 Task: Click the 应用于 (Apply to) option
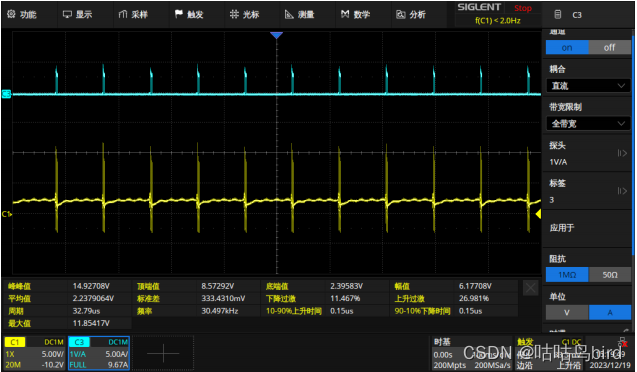(587, 228)
